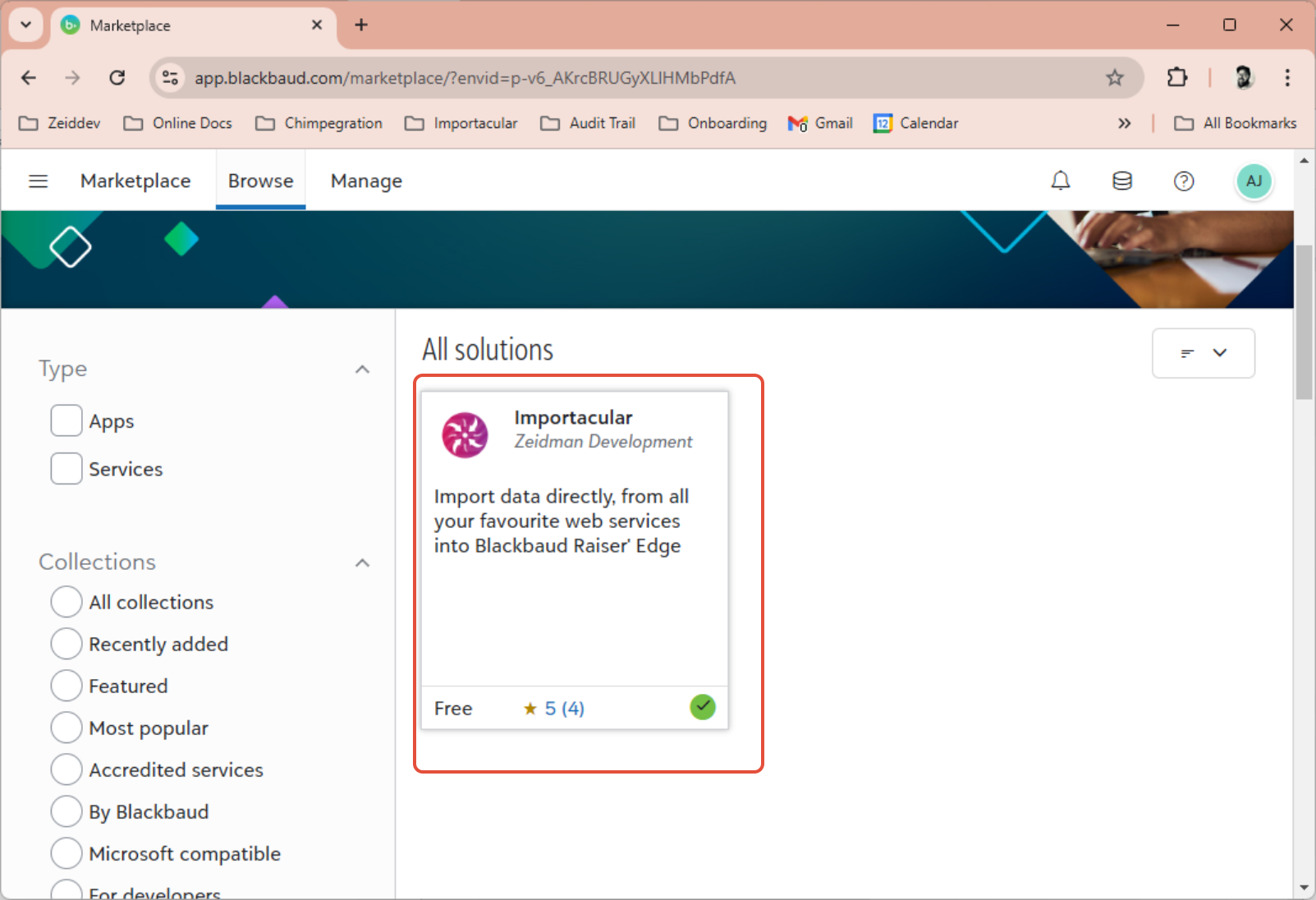Click the All solutions heading
1316x900 pixels.
tap(488, 350)
